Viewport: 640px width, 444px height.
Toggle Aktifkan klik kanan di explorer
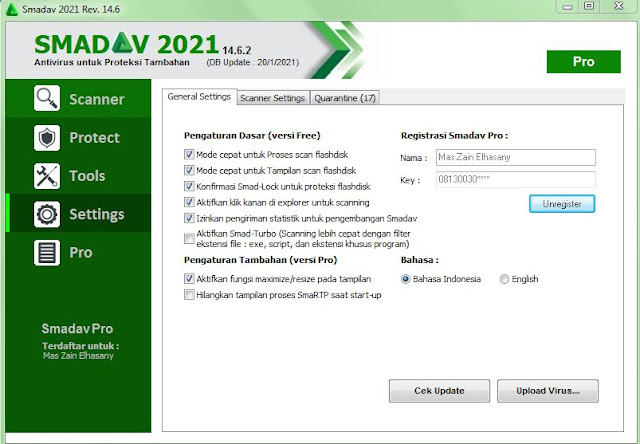coord(189,202)
